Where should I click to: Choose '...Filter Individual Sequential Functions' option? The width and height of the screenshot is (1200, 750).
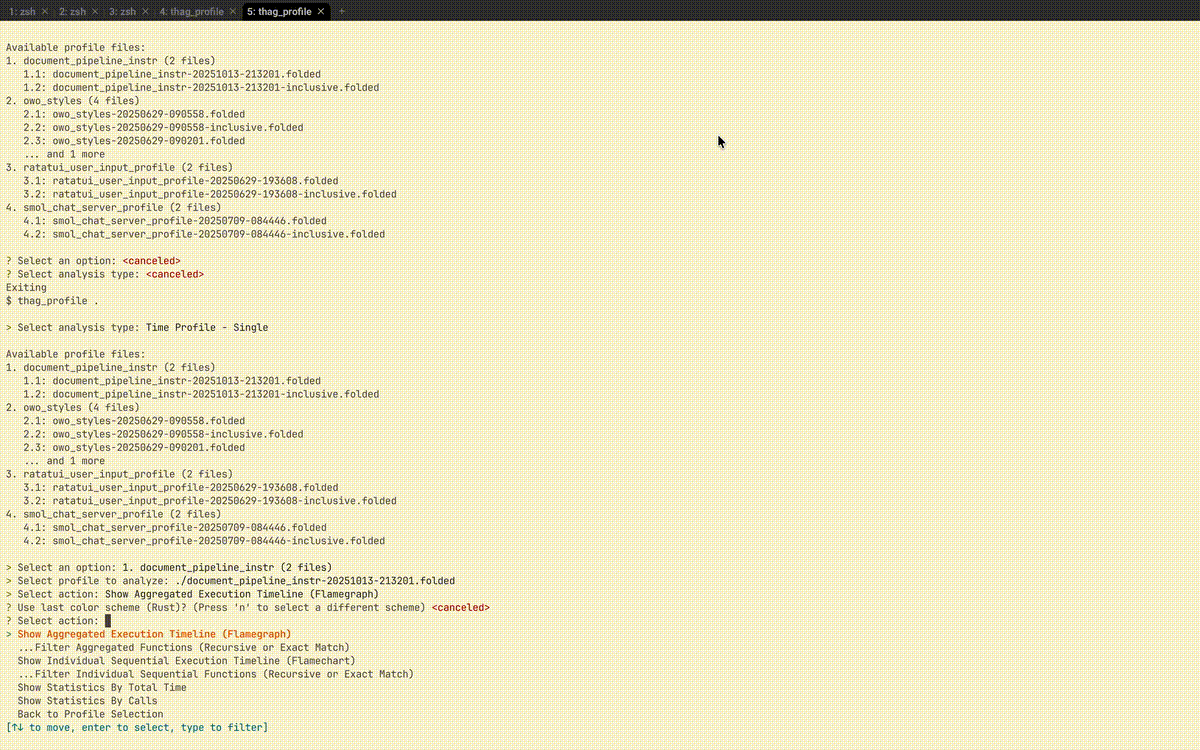click(215, 674)
